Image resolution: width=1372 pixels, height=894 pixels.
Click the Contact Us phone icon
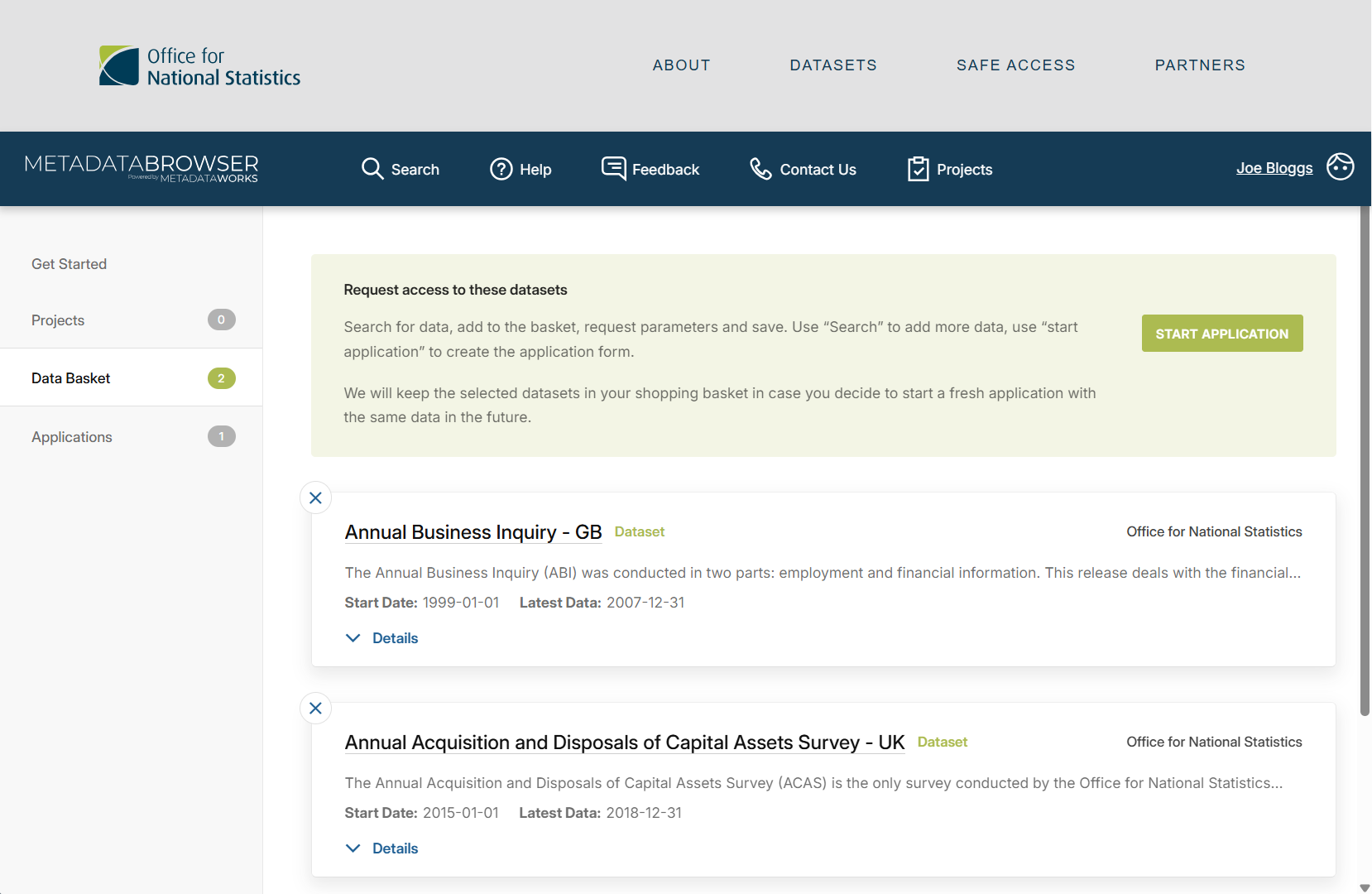(x=760, y=169)
